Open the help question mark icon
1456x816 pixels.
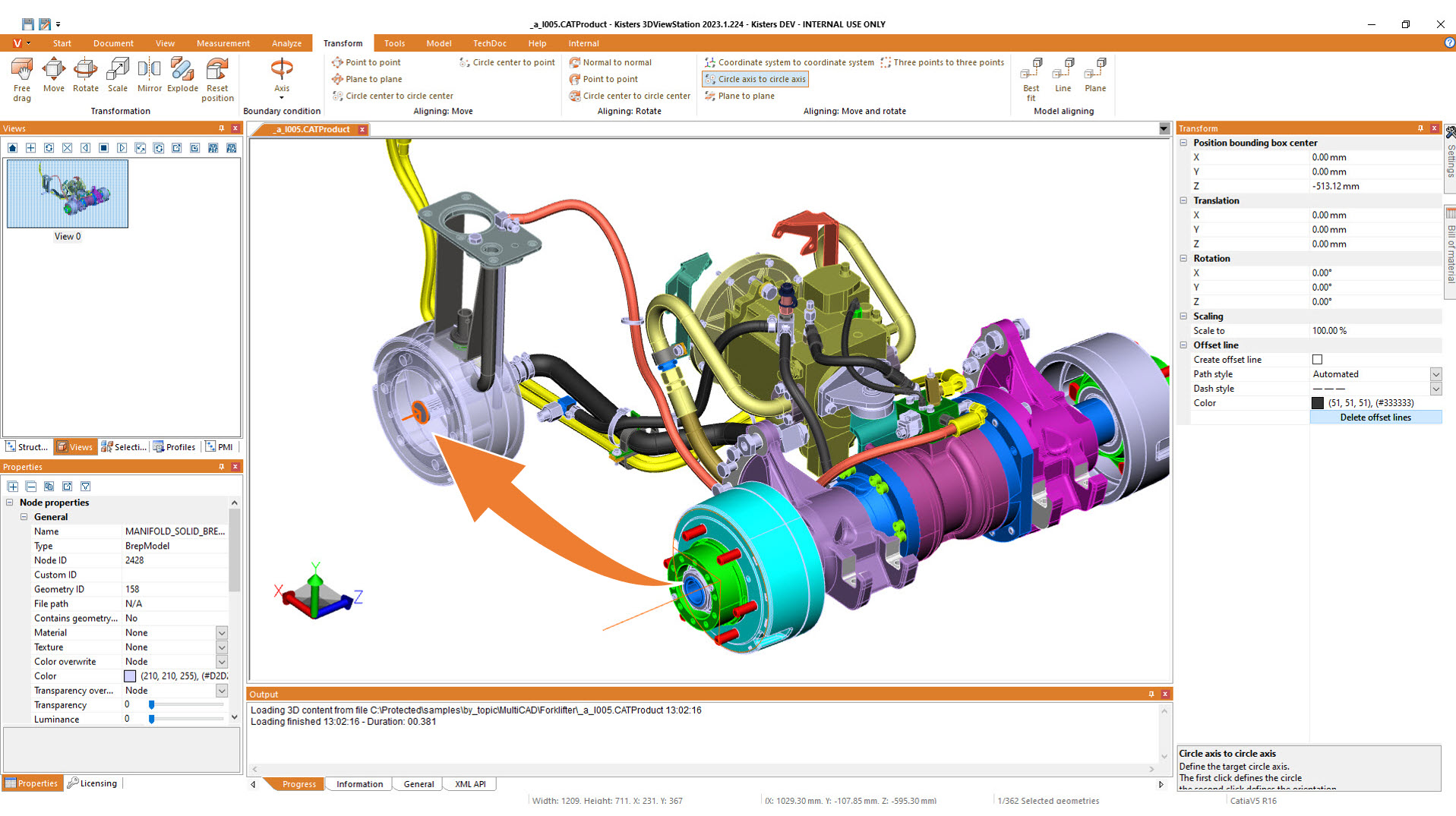(1448, 43)
